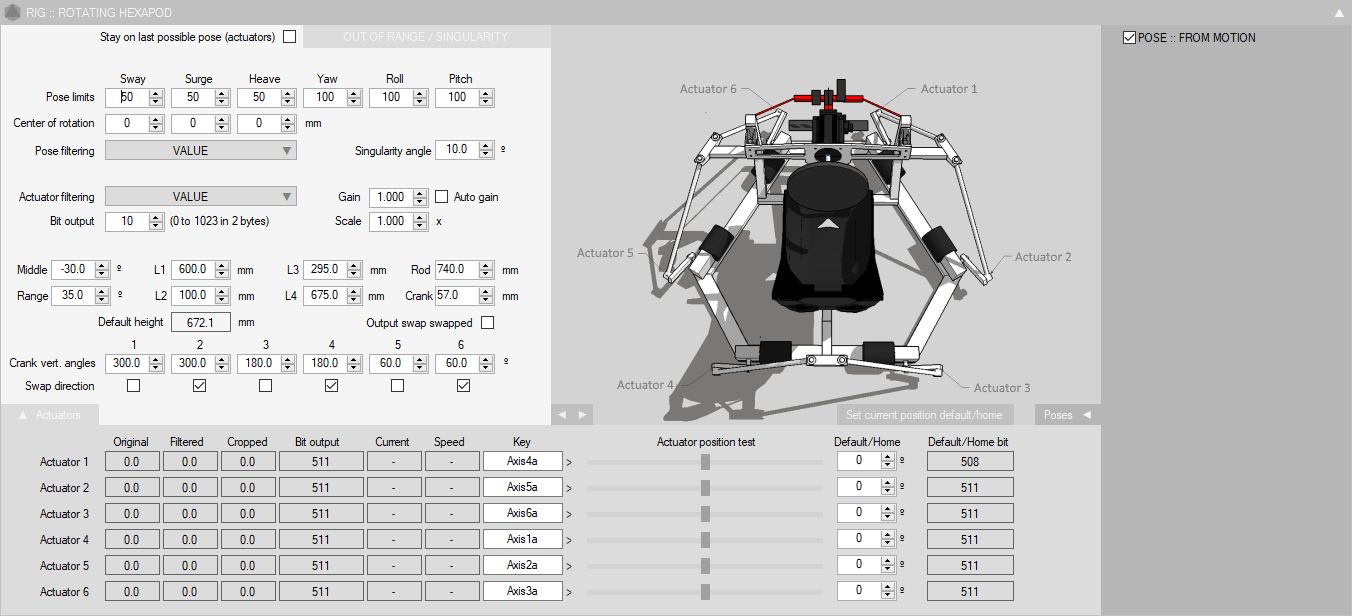The height and width of the screenshot is (616, 1352).
Task: Click the left arrow below the 3D view
Action: 562,414
